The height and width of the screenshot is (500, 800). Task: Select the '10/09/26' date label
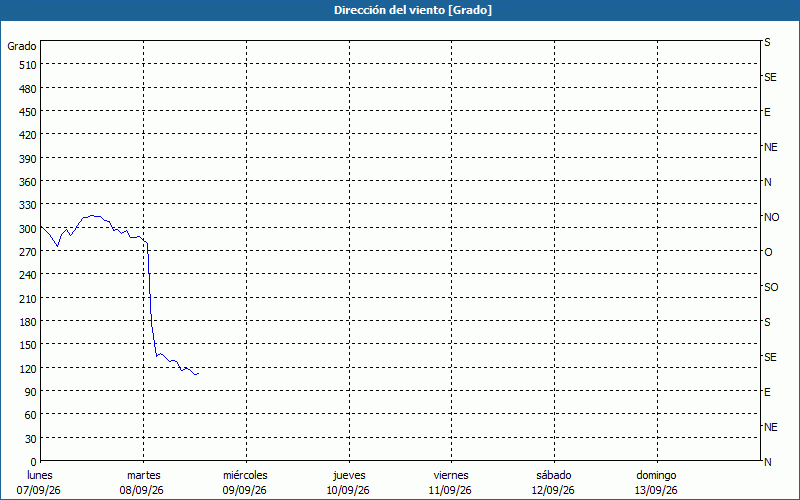(348, 490)
